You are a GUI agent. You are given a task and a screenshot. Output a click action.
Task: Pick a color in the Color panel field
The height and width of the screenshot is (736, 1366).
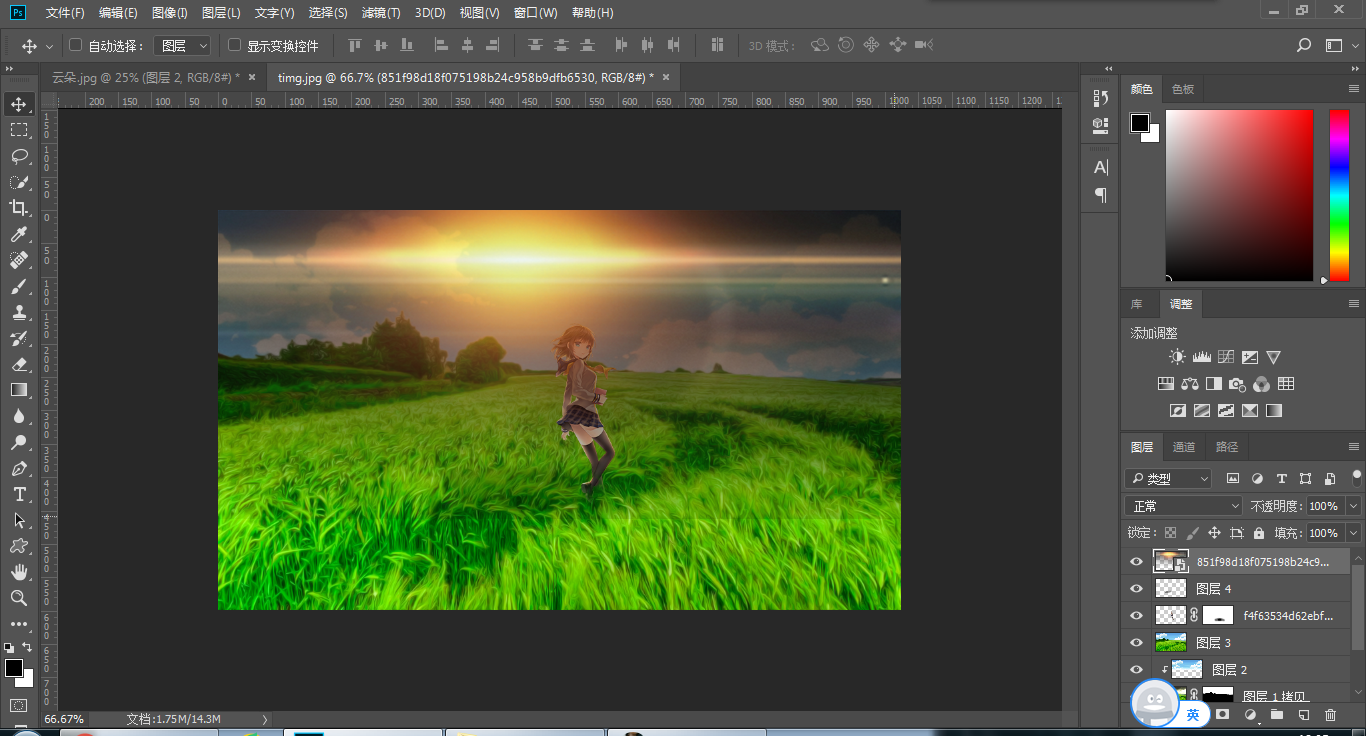tap(1239, 195)
